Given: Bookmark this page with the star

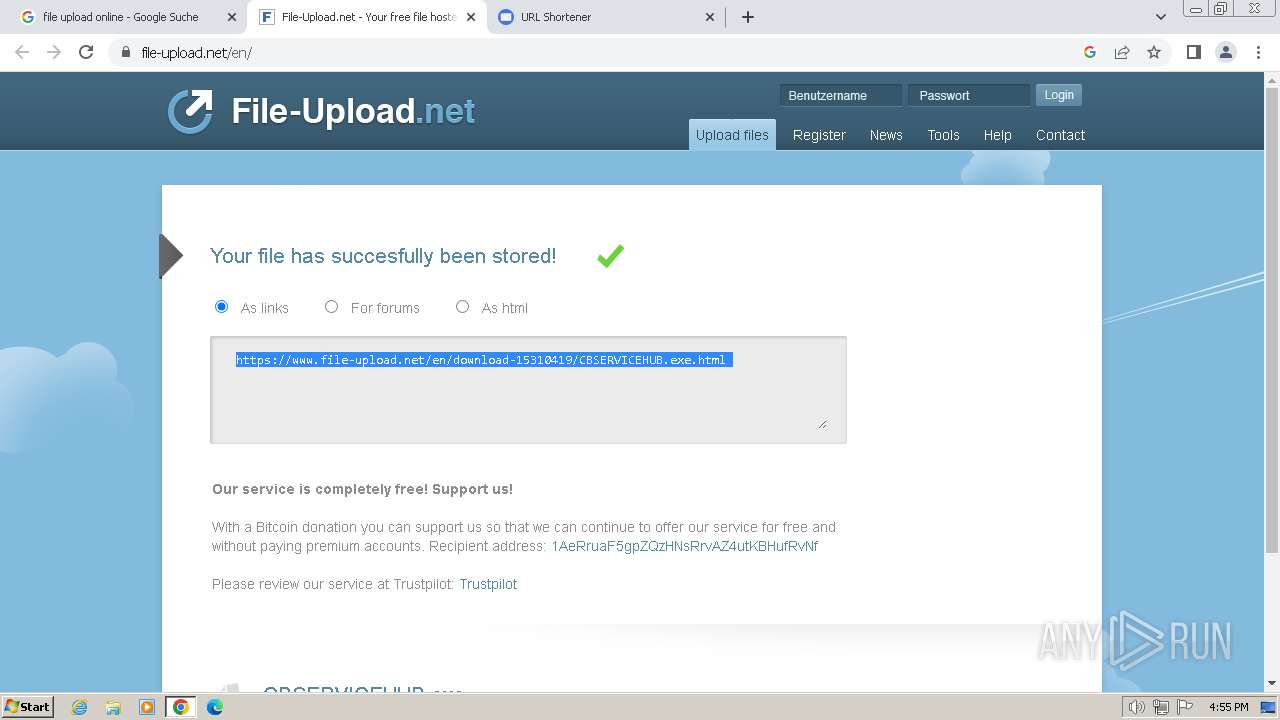Looking at the screenshot, I should pyautogui.click(x=1154, y=52).
